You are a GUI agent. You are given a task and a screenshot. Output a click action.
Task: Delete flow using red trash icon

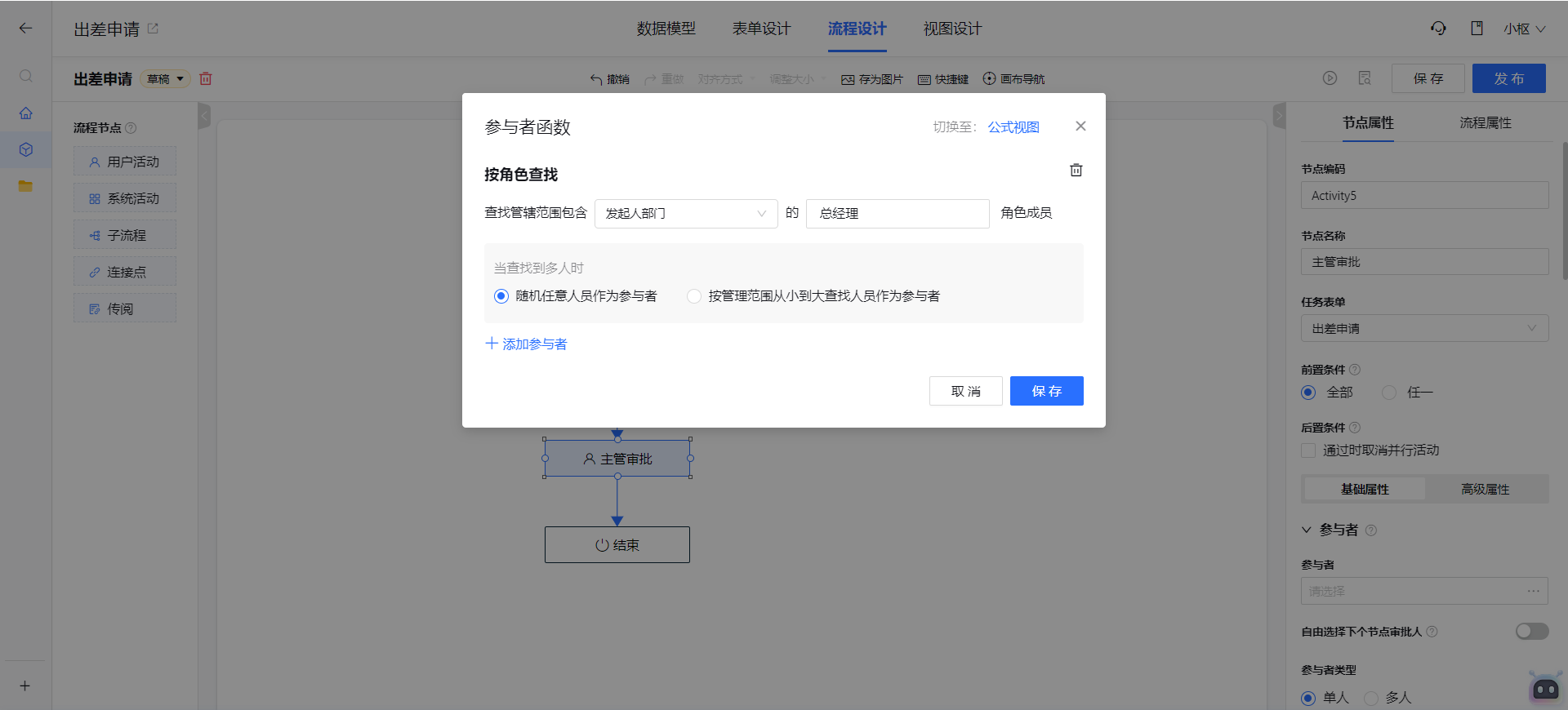click(x=206, y=78)
